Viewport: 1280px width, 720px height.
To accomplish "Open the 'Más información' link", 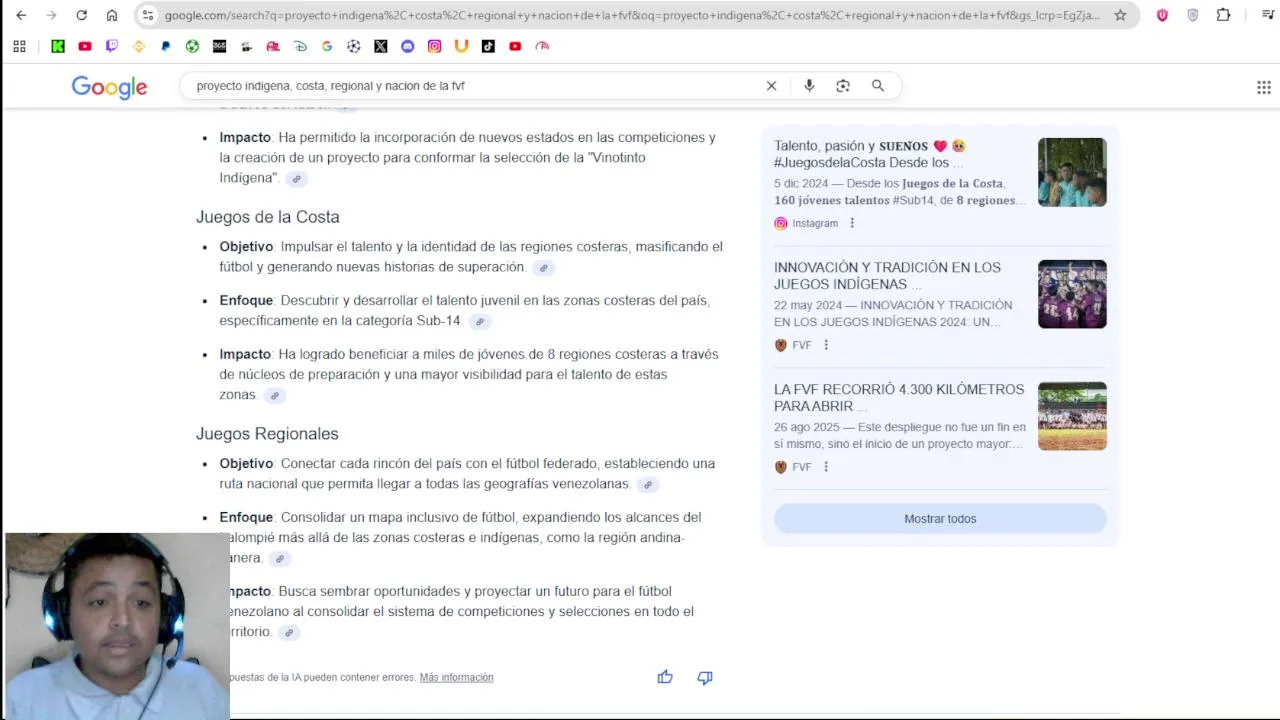I will point(456,677).
